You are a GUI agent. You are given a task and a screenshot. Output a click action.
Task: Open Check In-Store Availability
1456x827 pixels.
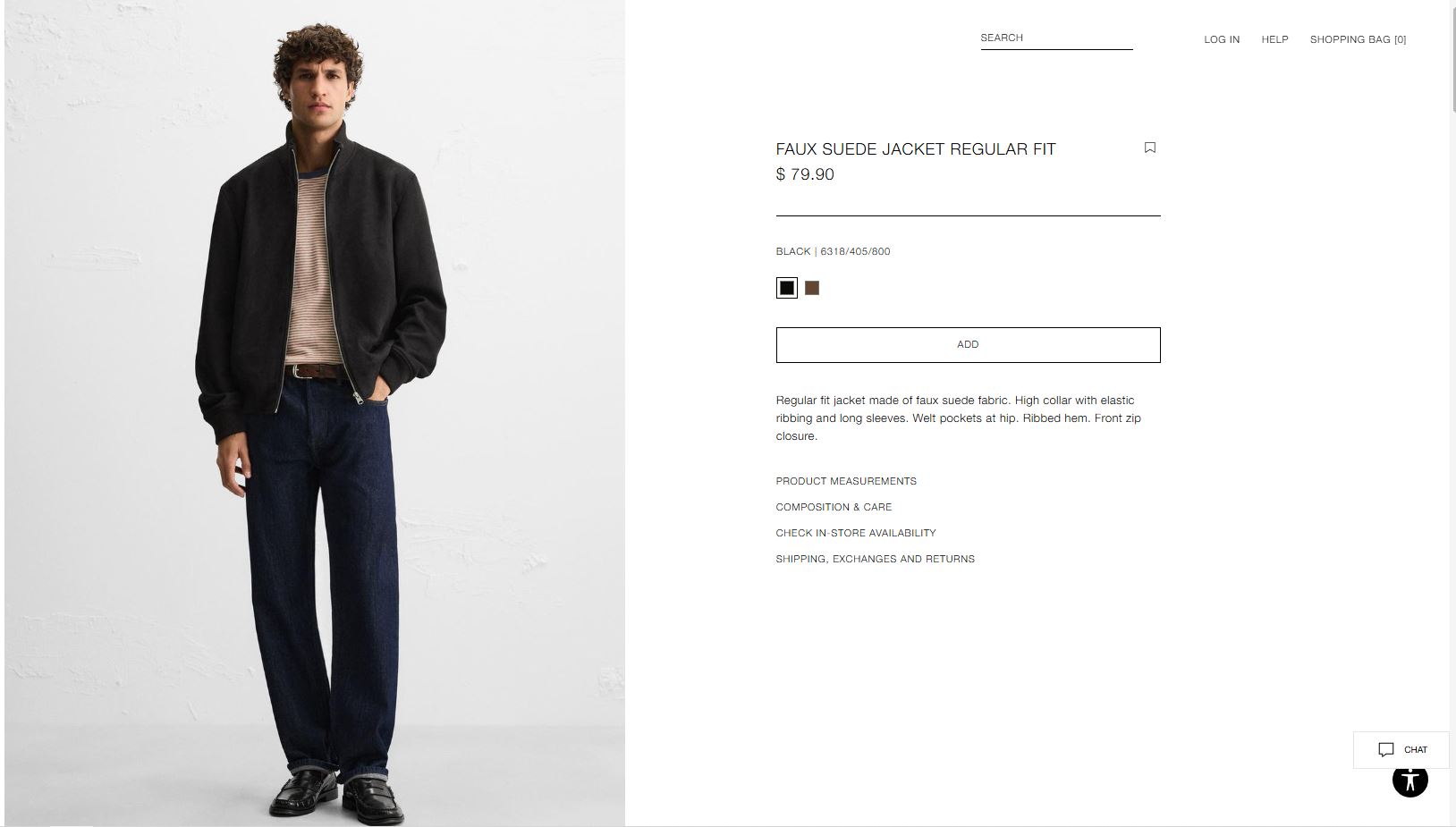856,533
